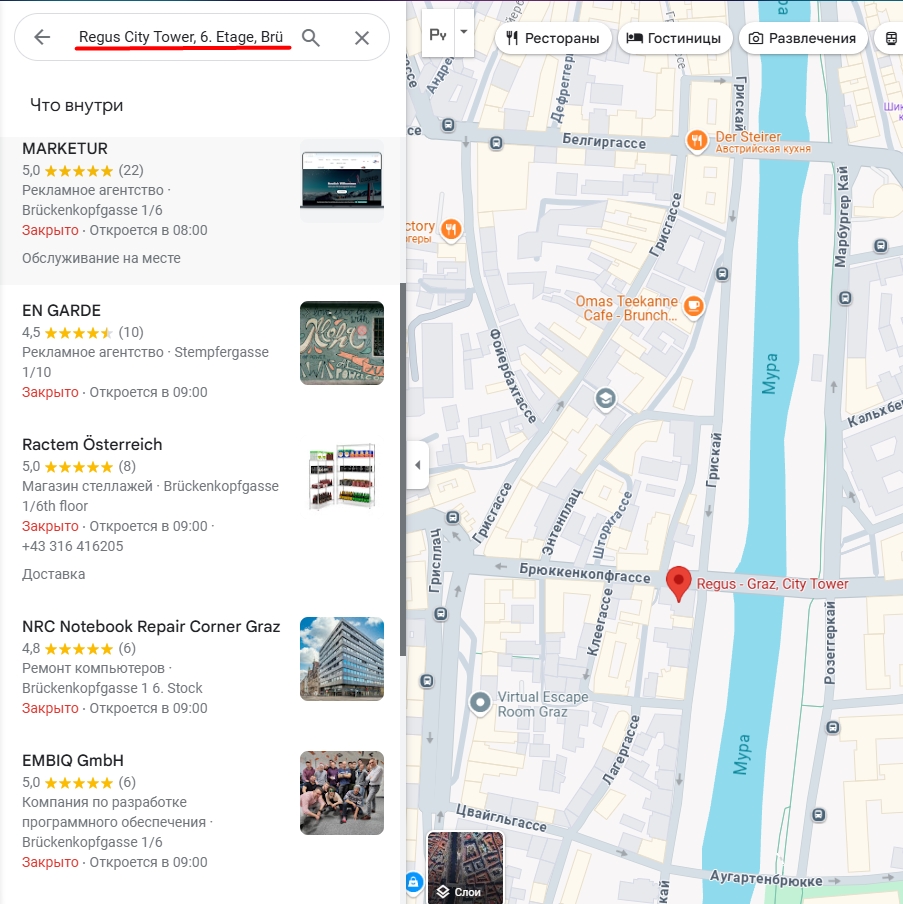
Task: Open the NRC building photo thumbnail
Action: tap(342, 659)
